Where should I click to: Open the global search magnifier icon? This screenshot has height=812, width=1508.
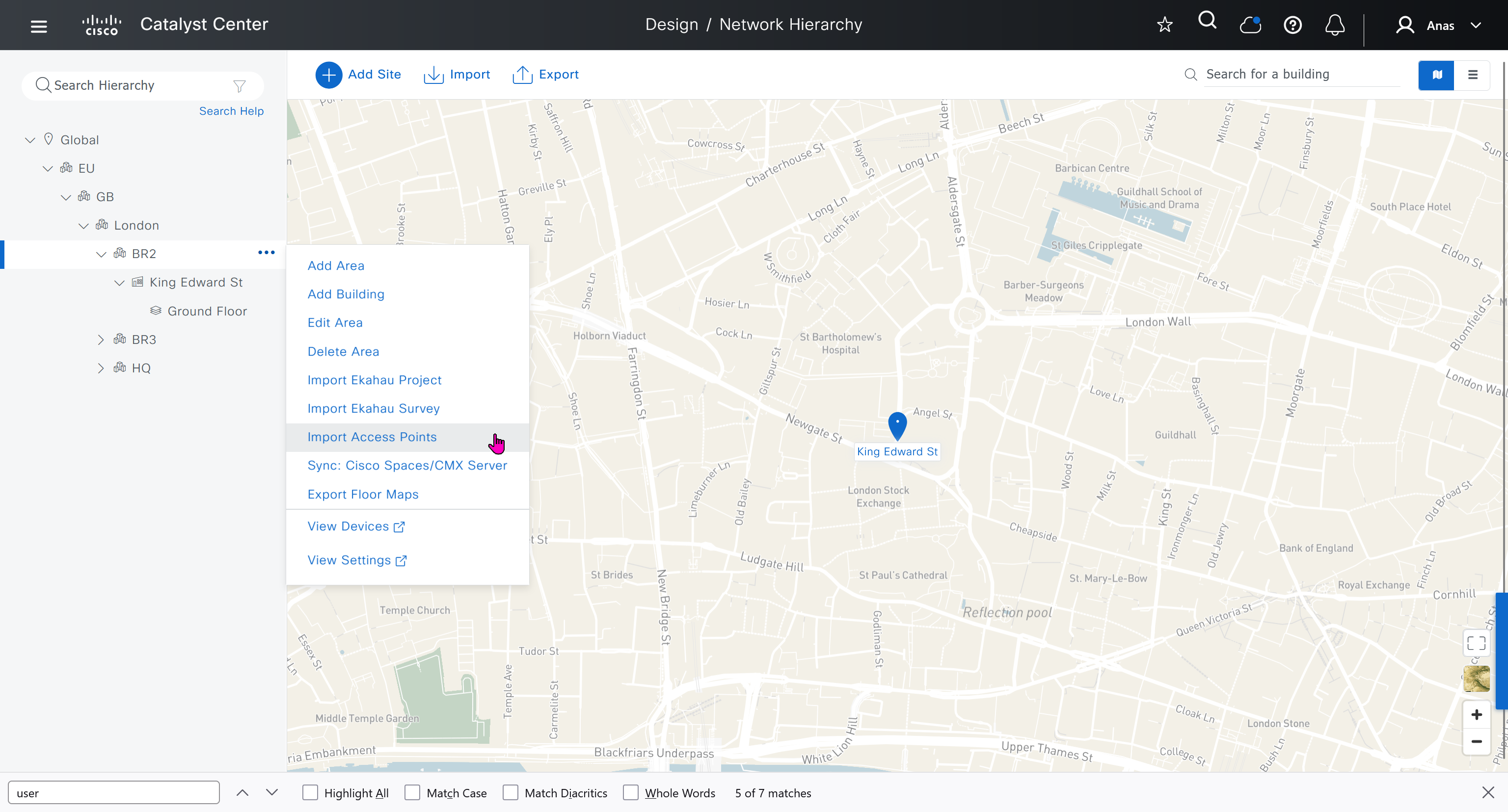(x=1207, y=21)
